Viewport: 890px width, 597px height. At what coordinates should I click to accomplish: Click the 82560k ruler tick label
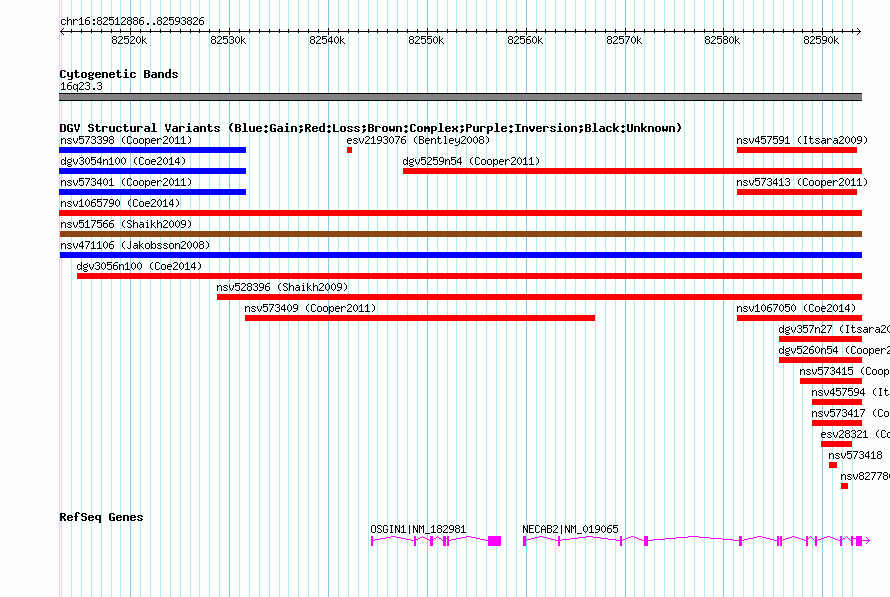click(x=525, y=40)
